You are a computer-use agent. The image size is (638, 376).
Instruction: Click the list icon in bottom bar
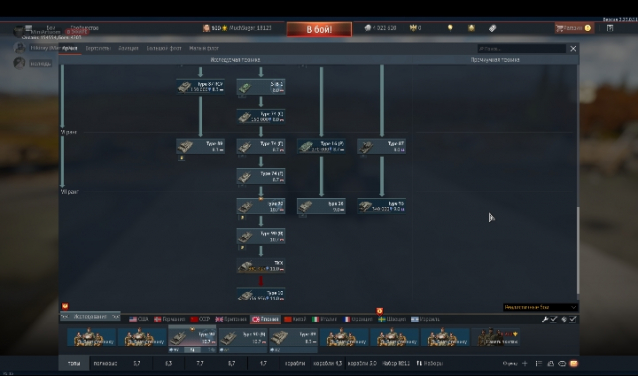click(x=539, y=363)
